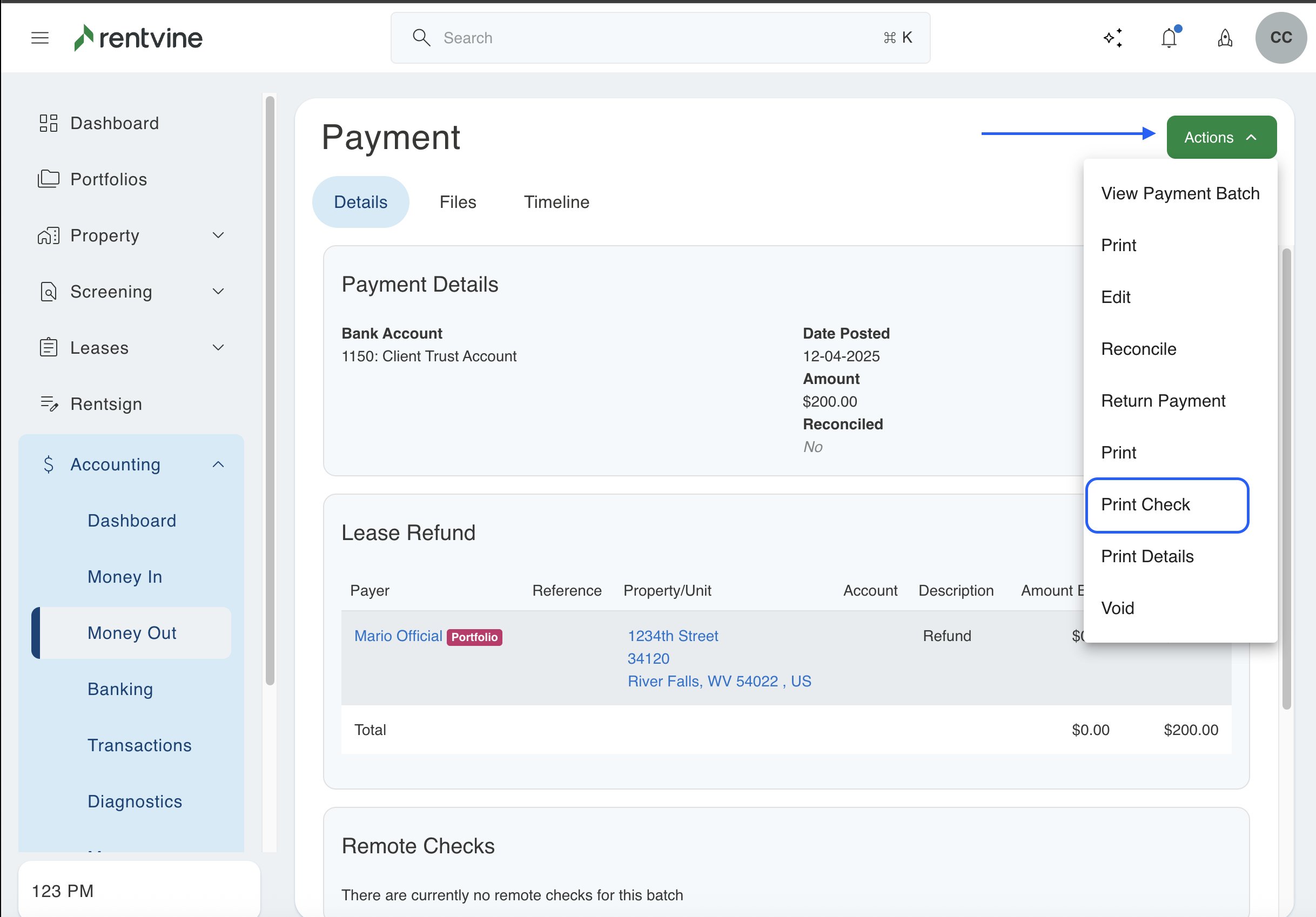Switch to the Timeline tab
This screenshot has height=917, width=1316.
pyautogui.click(x=556, y=202)
